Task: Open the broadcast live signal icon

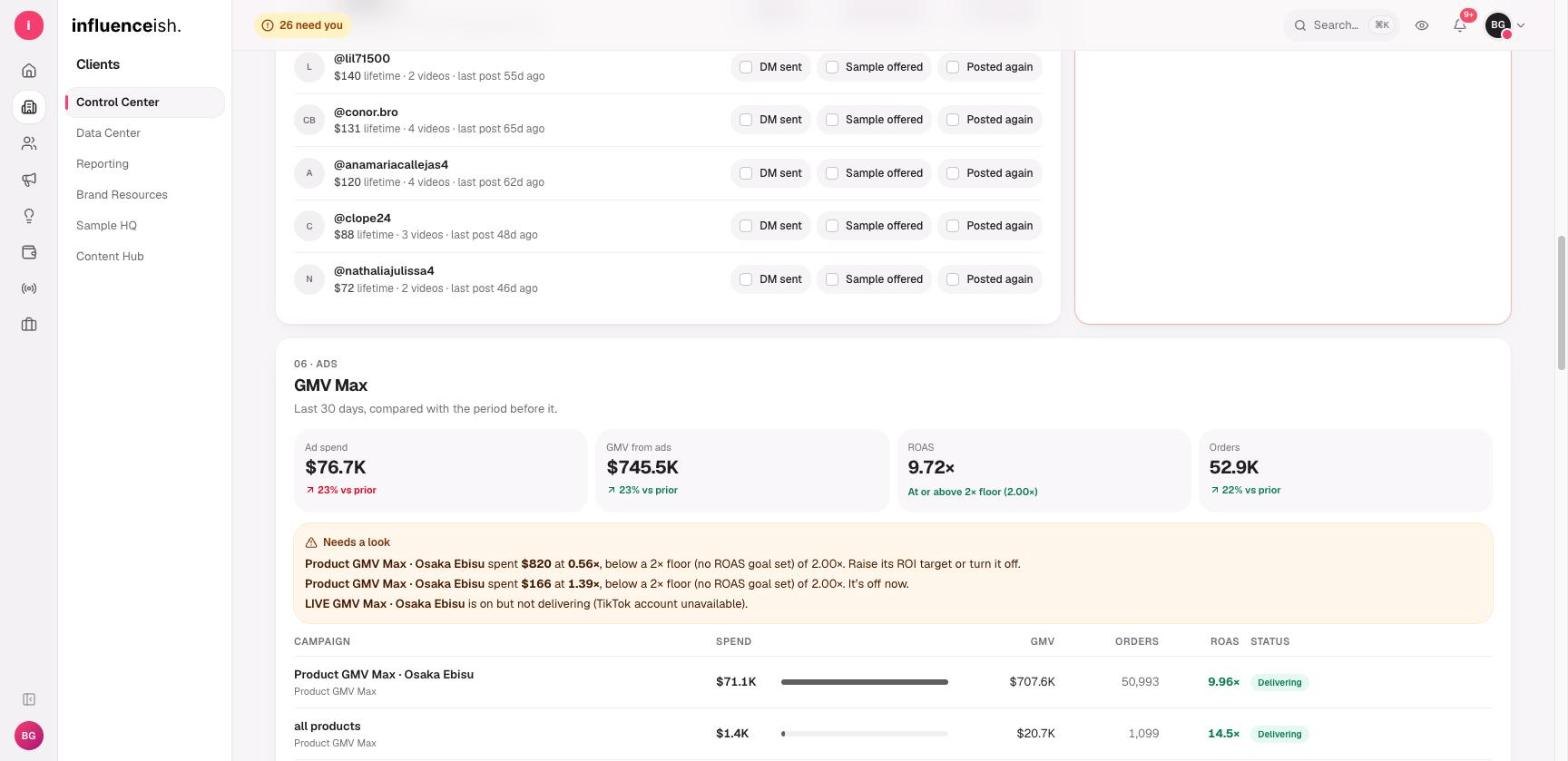Action: (29, 288)
